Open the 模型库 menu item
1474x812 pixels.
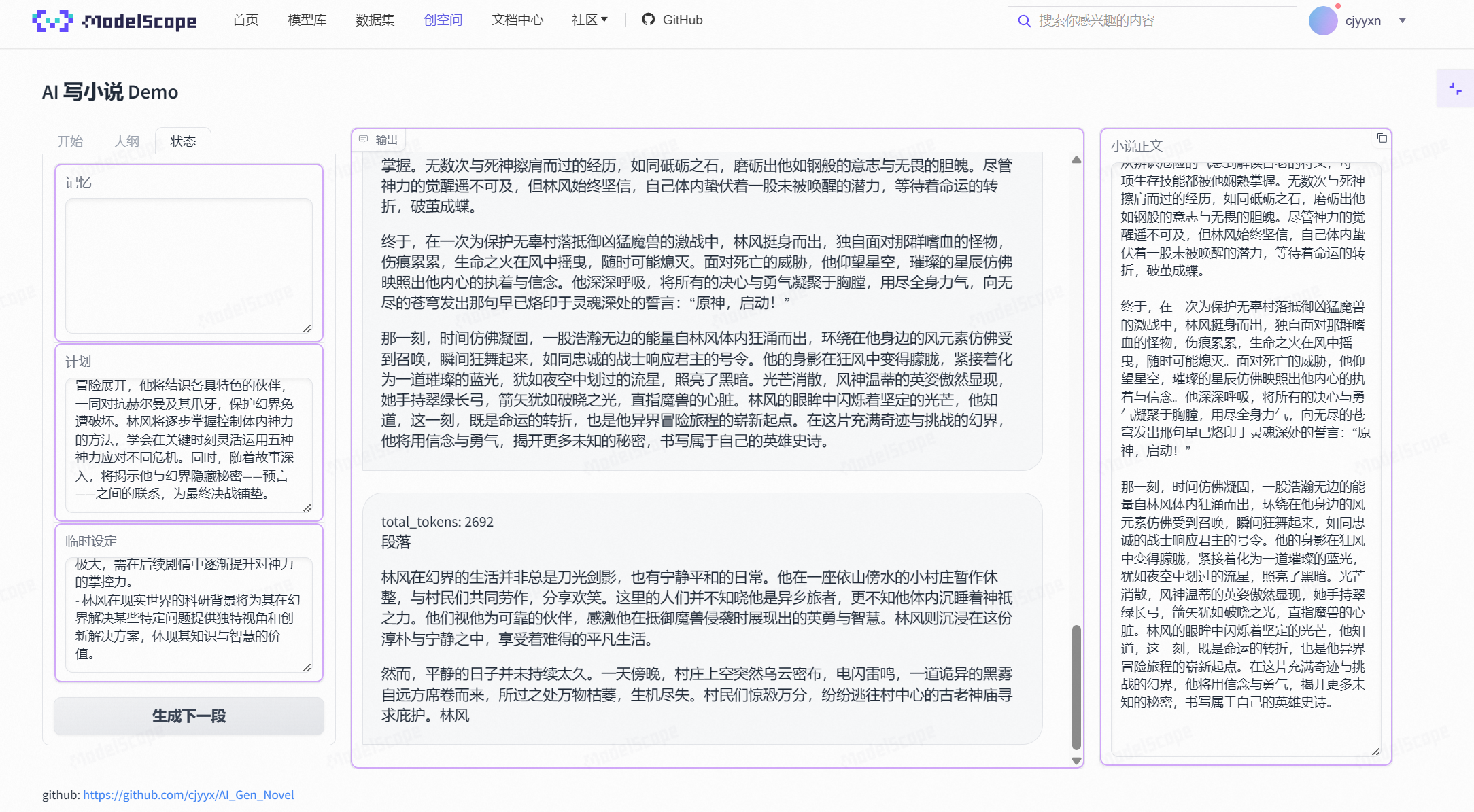tap(307, 20)
